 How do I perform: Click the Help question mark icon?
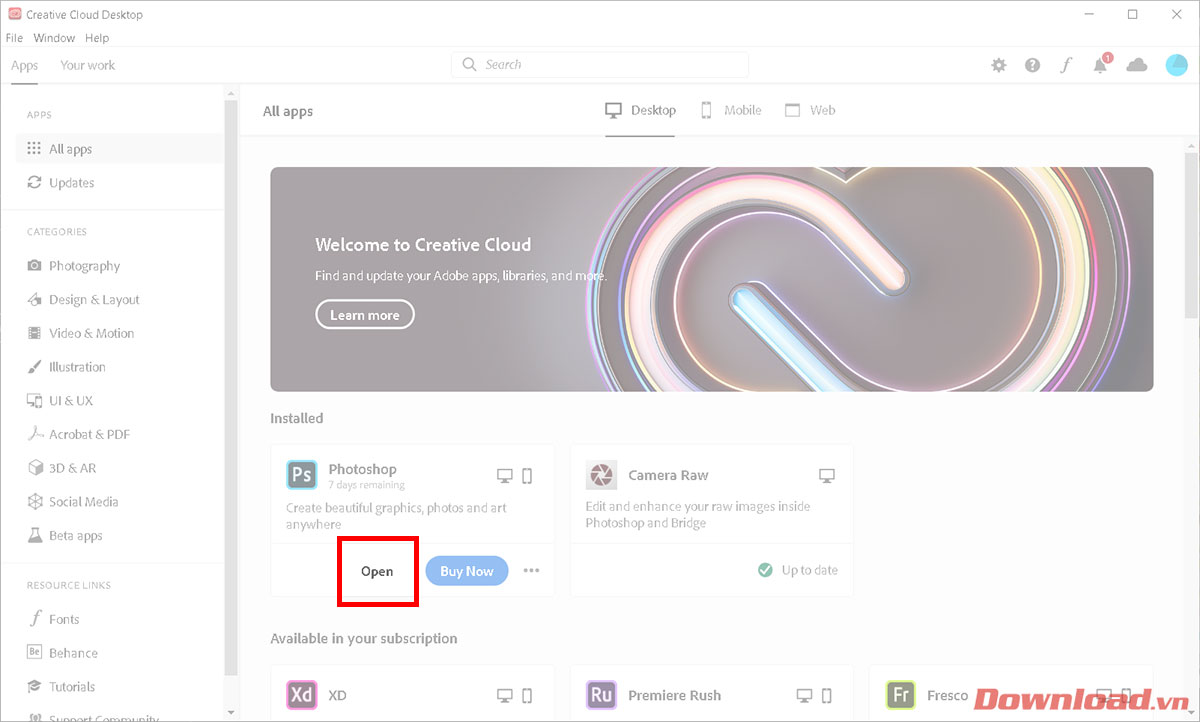point(1032,65)
